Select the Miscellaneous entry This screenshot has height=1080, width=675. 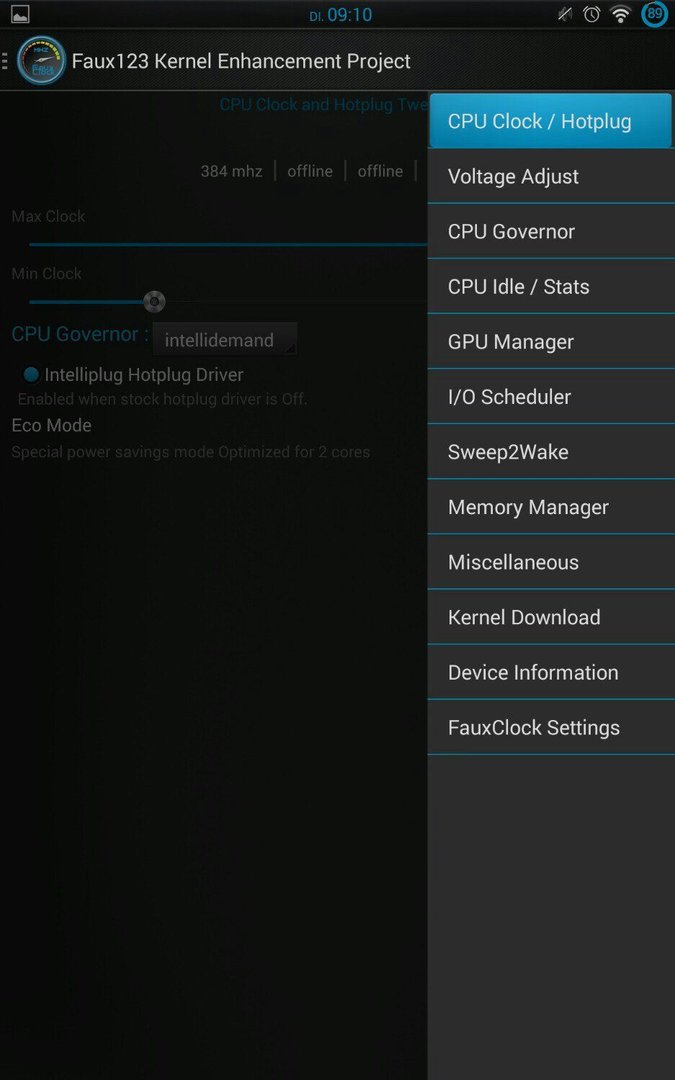click(550, 562)
